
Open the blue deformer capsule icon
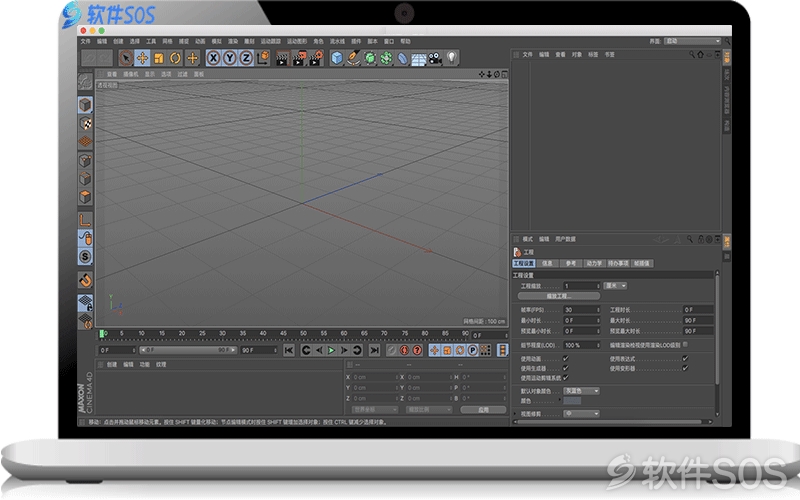pos(403,58)
